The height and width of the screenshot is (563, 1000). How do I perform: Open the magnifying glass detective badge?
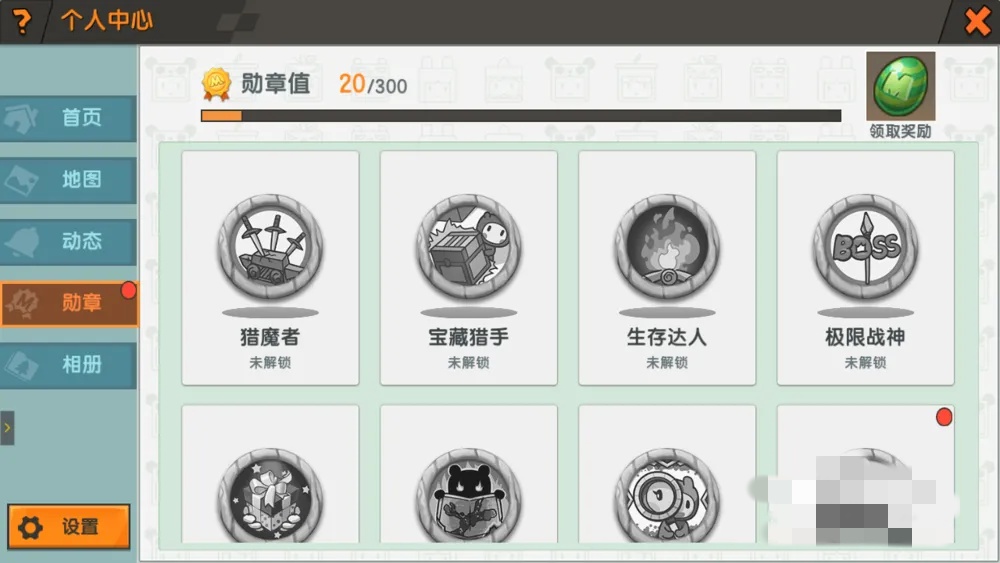pos(667,496)
